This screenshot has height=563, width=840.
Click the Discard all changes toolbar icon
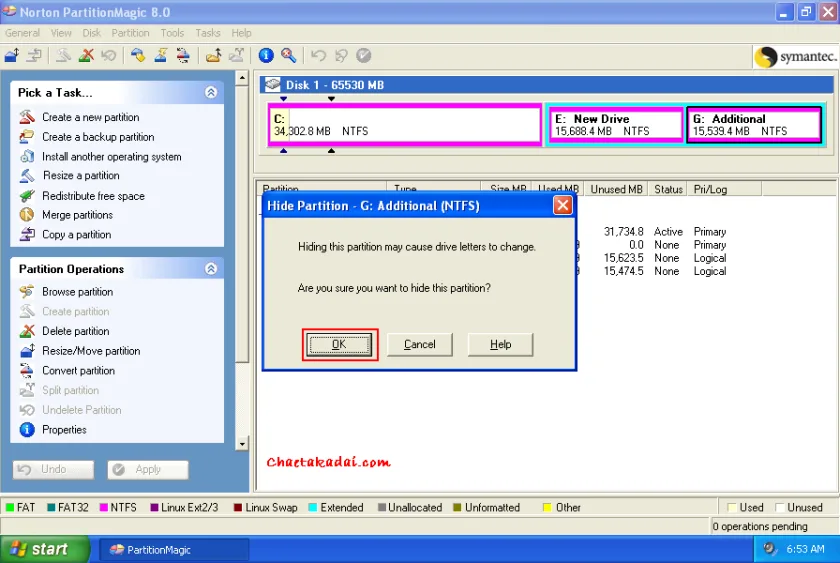pos(341,55)
